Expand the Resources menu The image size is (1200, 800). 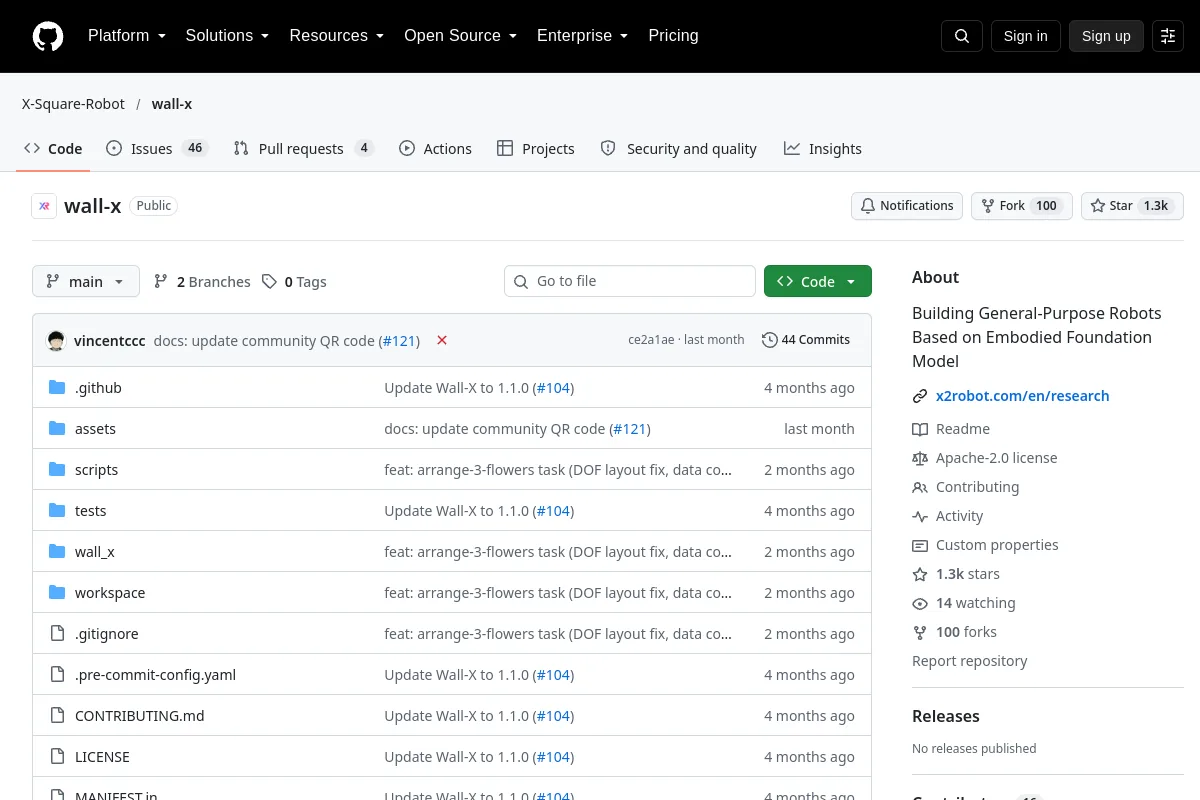337,36
